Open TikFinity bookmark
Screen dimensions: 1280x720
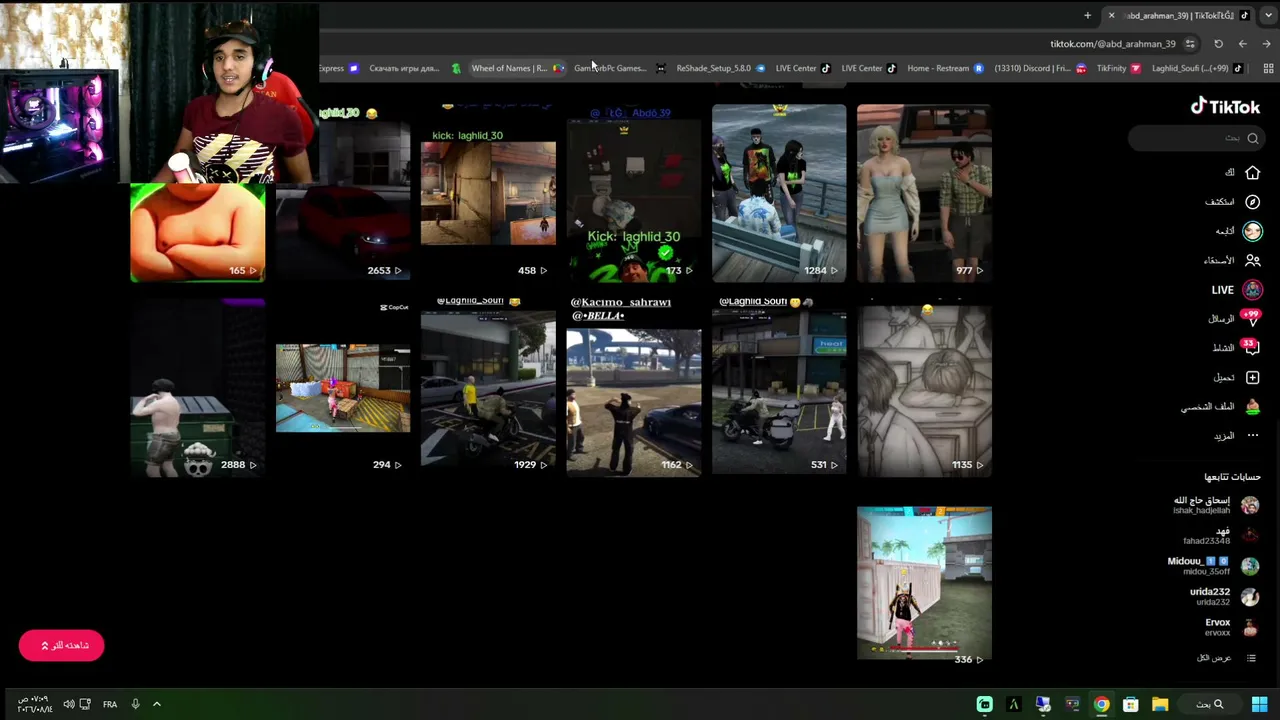click(1118, 68)
